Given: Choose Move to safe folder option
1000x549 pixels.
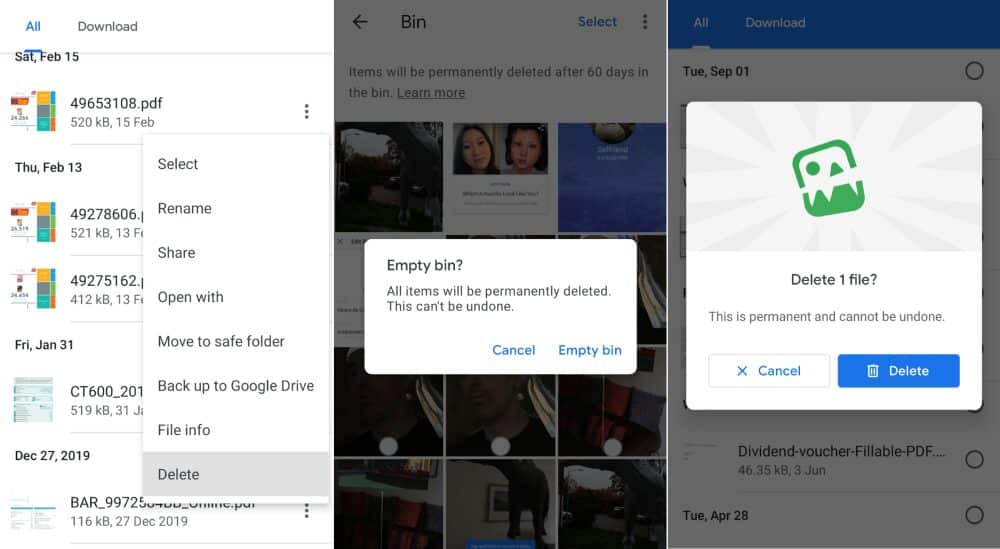Looking at the screenshot, I should click(235, 341).
